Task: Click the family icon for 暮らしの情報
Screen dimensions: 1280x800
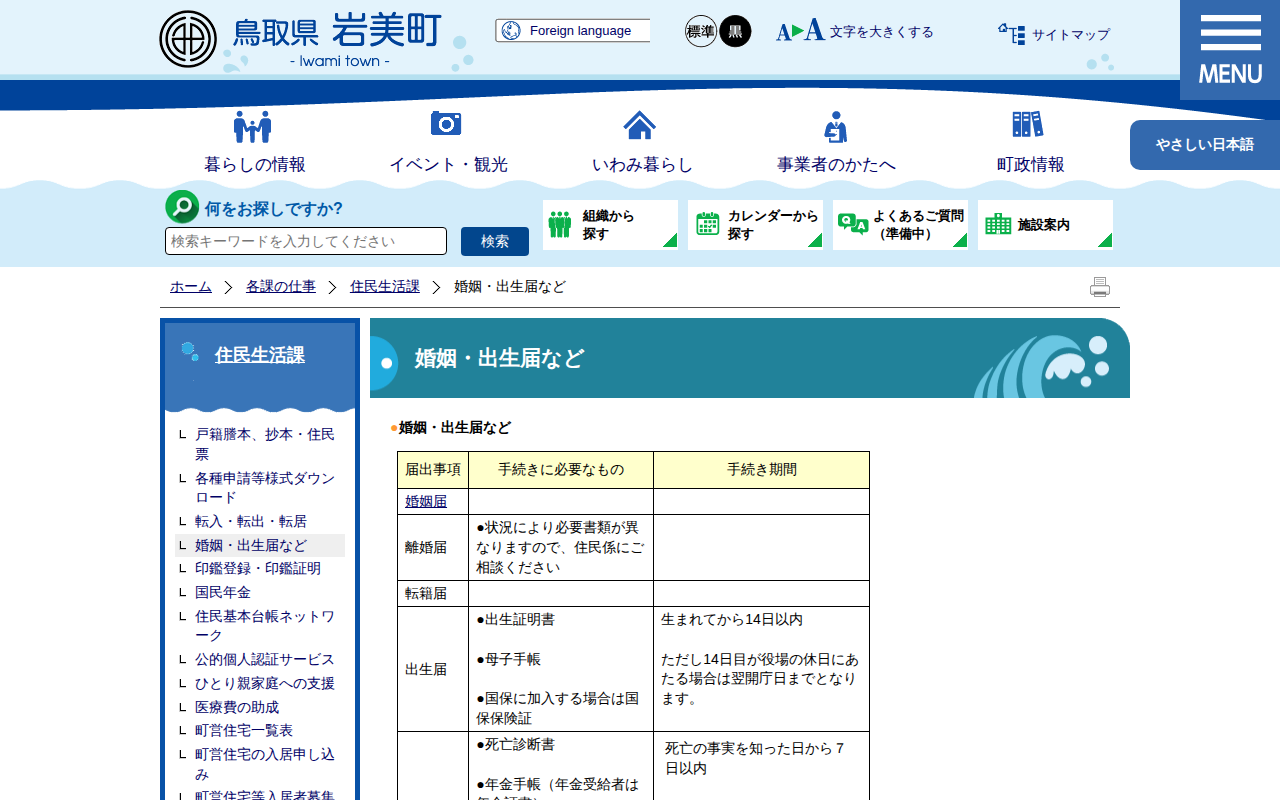Action: (x=253, y=127)
